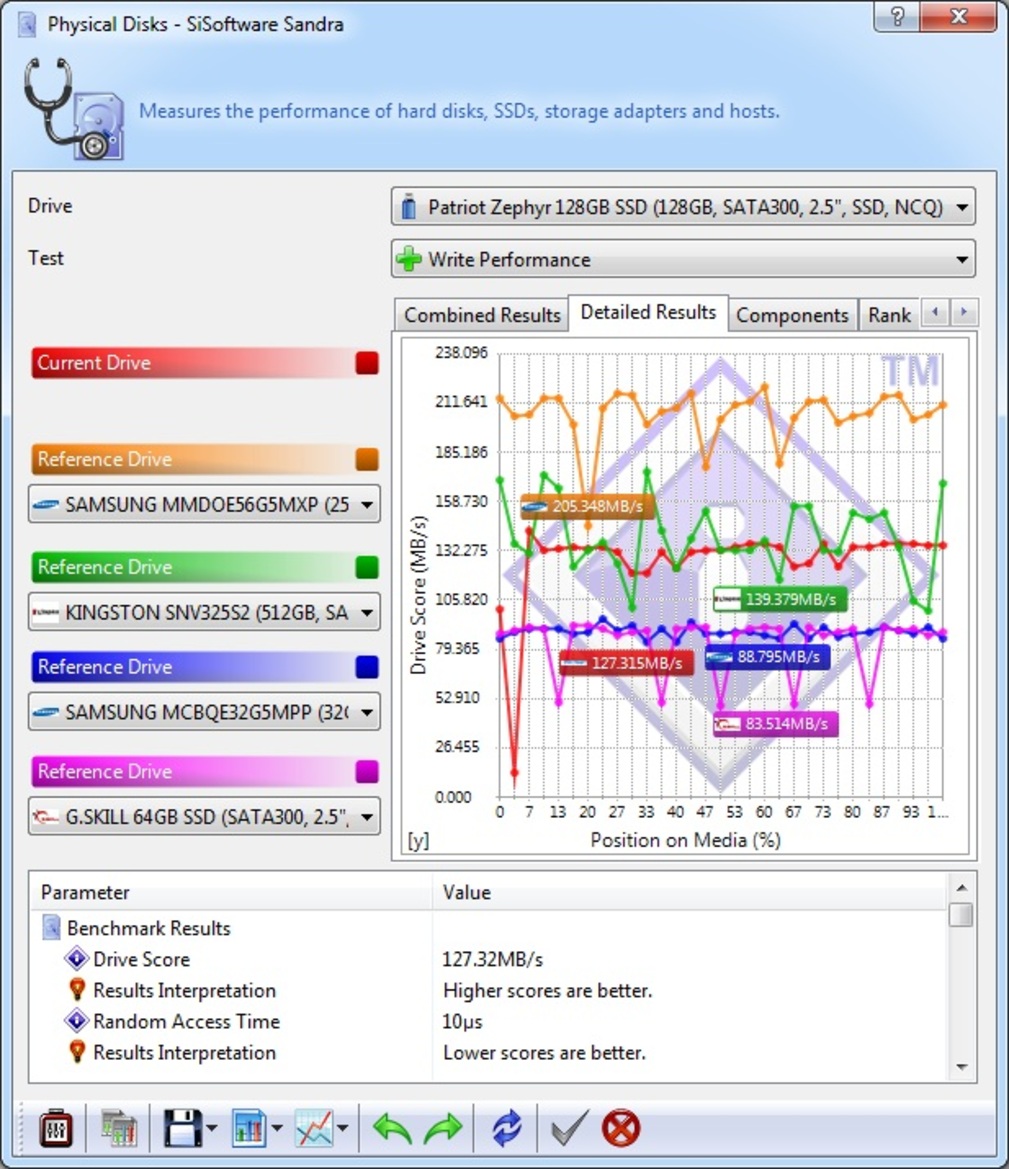The width and height of the screenshot is (1009, 1169).
Task: Switch to the Rank tab
Action: click(x=889, y=315)
